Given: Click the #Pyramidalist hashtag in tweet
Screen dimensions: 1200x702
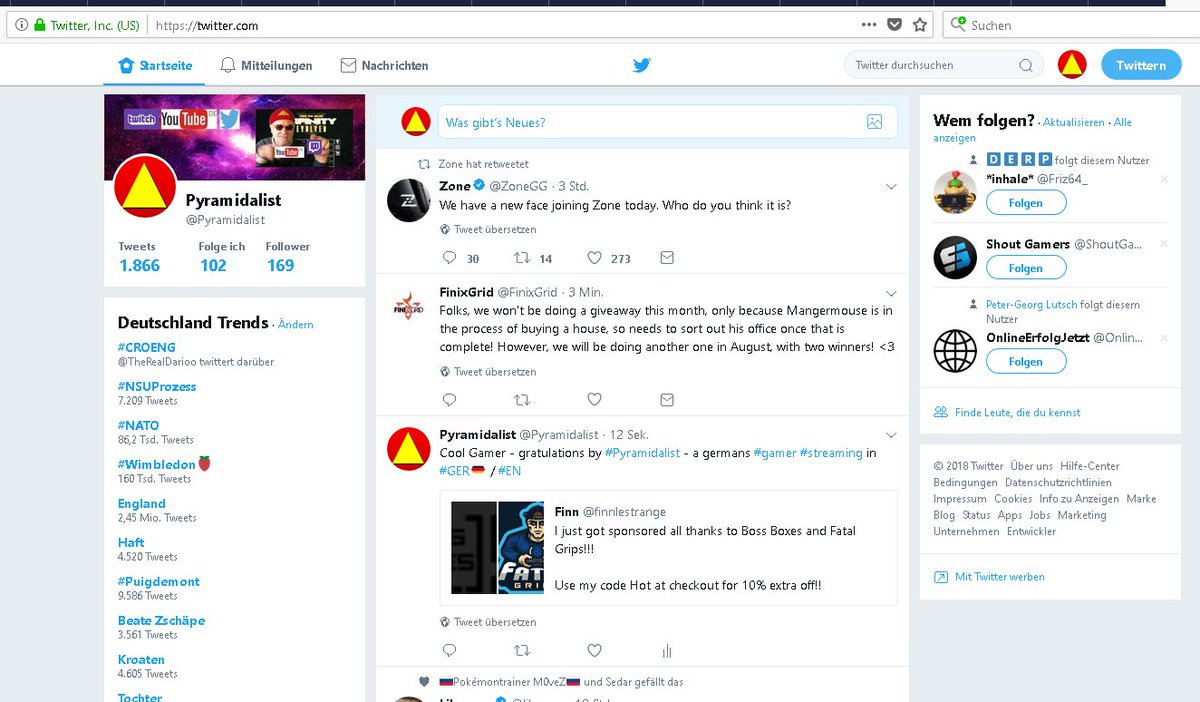Looking at the screenshot, I should click(642, 453).
